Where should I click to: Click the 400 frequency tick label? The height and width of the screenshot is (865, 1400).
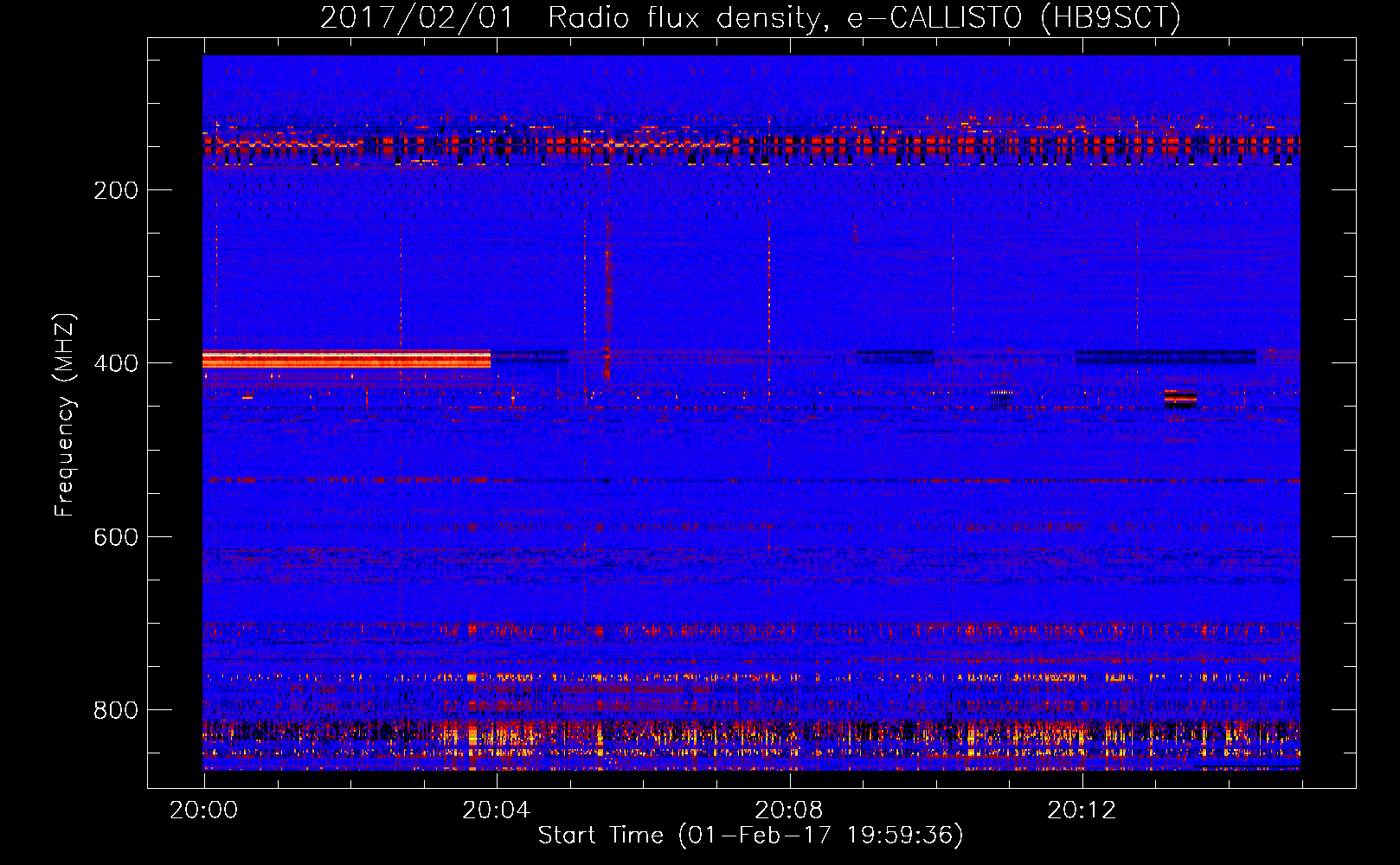point(116,363)
